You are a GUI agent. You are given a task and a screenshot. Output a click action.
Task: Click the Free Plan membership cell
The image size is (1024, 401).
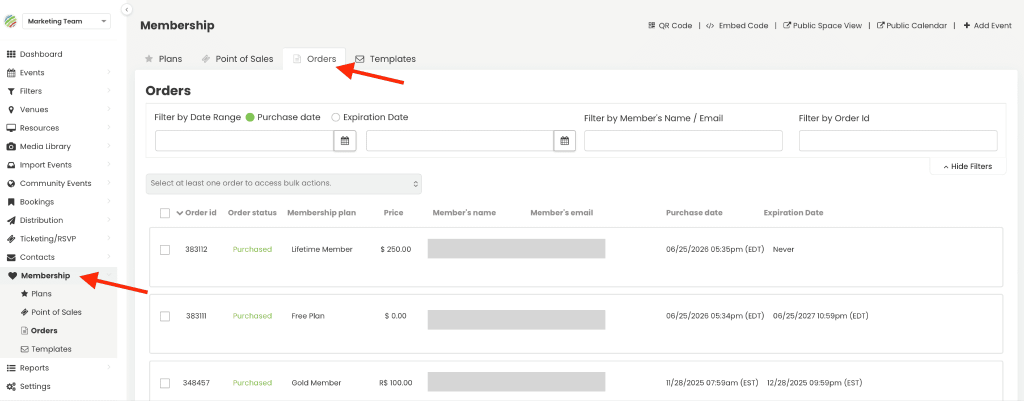tap(308, 316)
